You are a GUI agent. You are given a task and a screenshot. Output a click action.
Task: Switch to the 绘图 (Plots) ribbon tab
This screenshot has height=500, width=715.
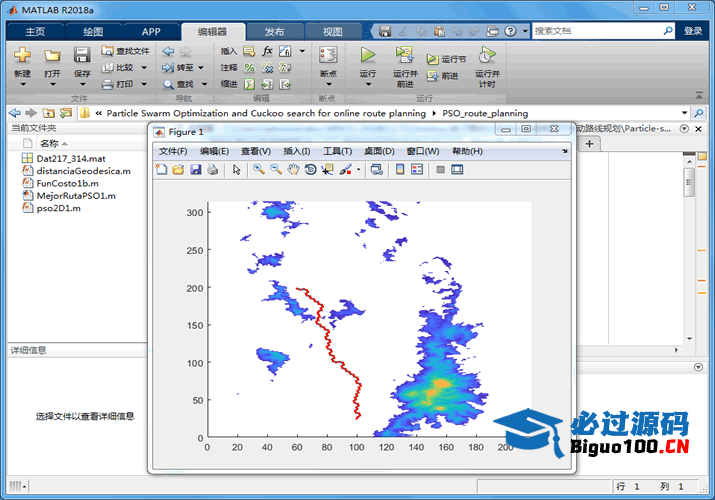[93, 31]
